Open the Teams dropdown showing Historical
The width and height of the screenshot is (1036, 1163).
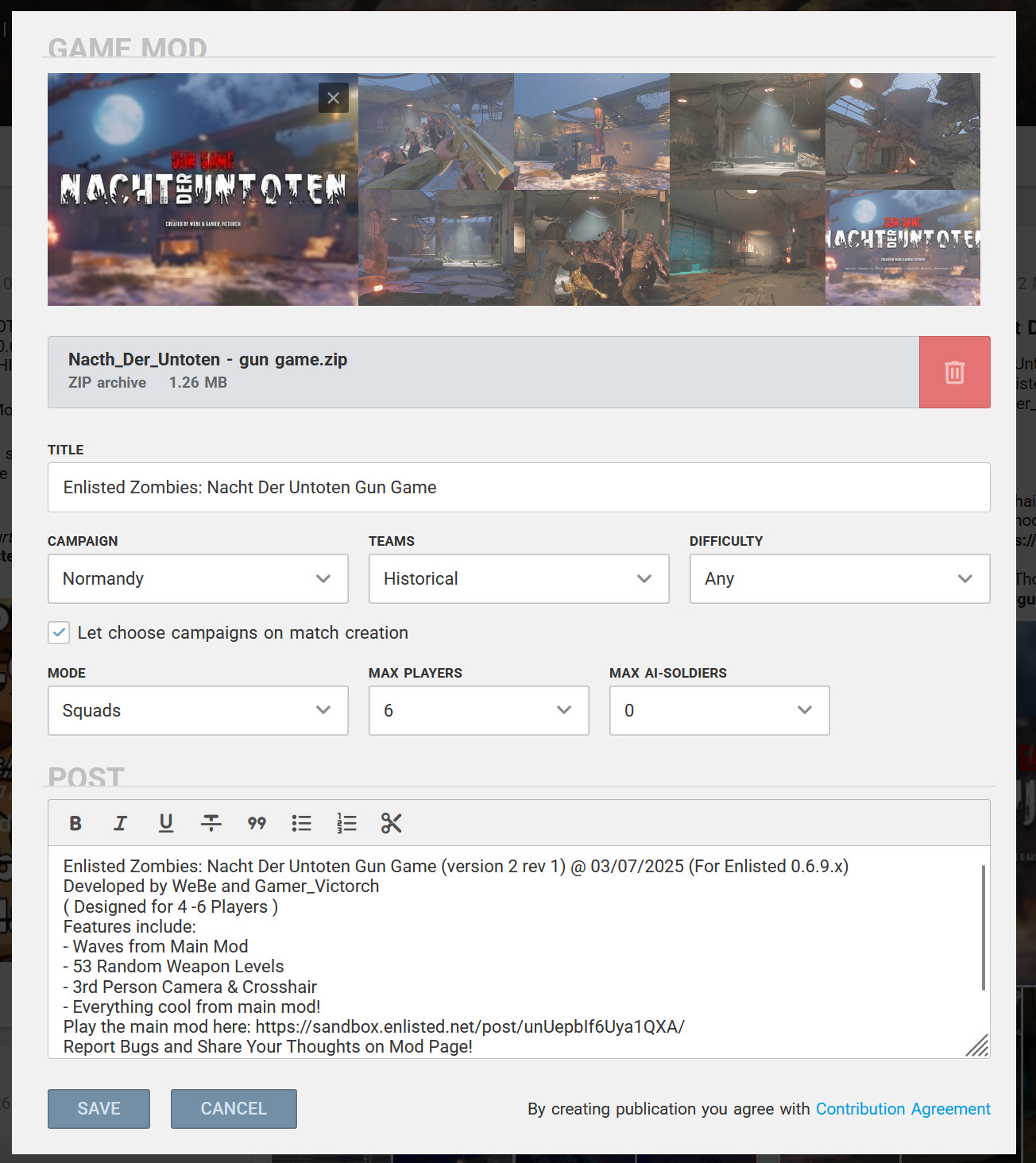(519, 578)
